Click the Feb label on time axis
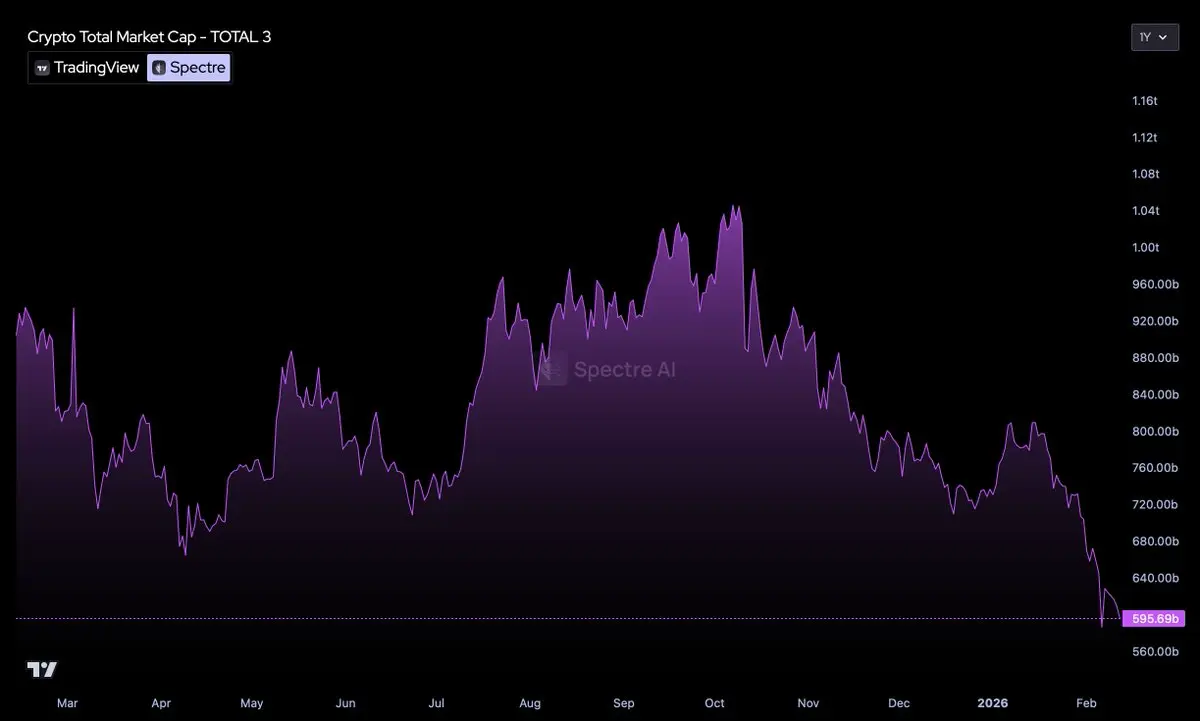Screen dimensions: 1200x721 [x=1086, y=704]
